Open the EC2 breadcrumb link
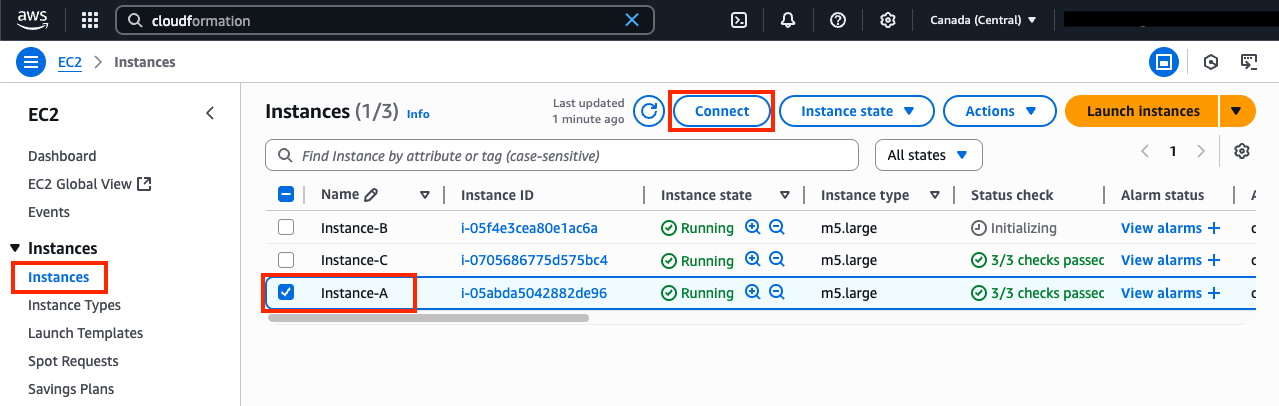 (x=70, y=62)
